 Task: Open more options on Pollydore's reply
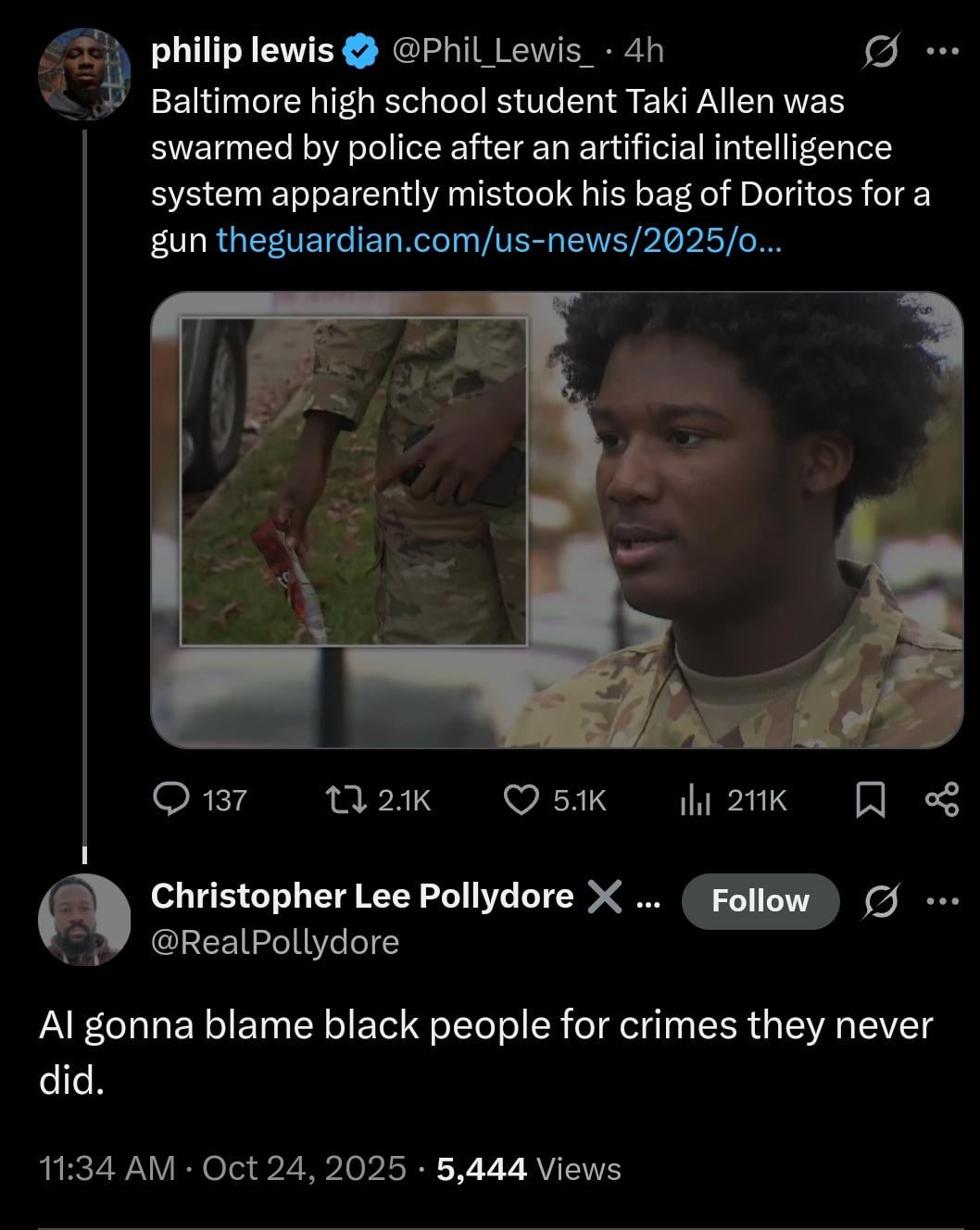pyautogui.click(x=943, y=900)
